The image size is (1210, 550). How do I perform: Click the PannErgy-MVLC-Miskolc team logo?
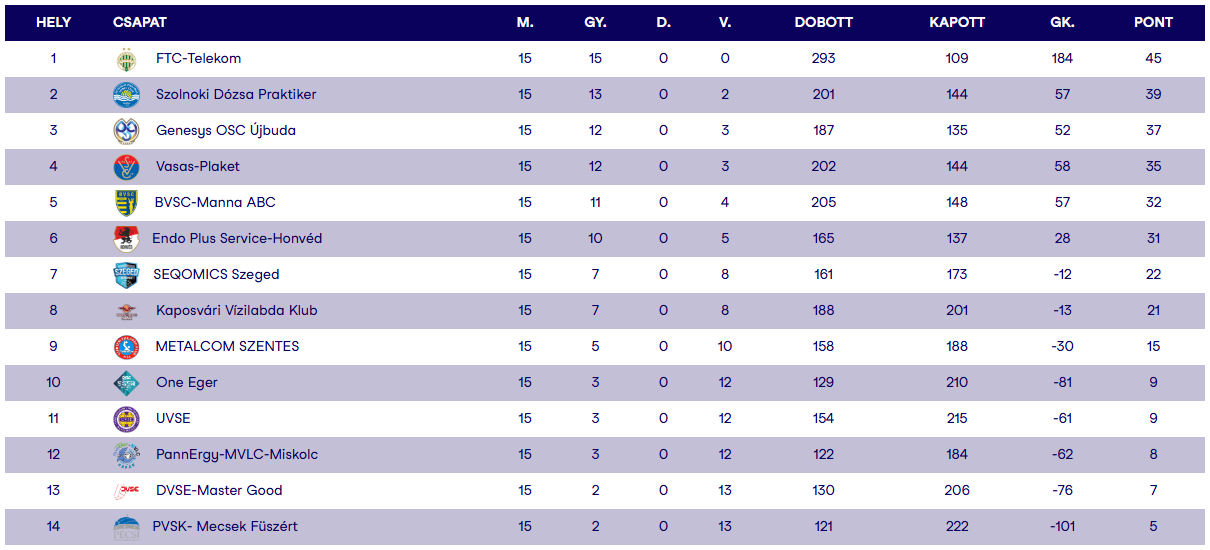click(x=126, y=455)
